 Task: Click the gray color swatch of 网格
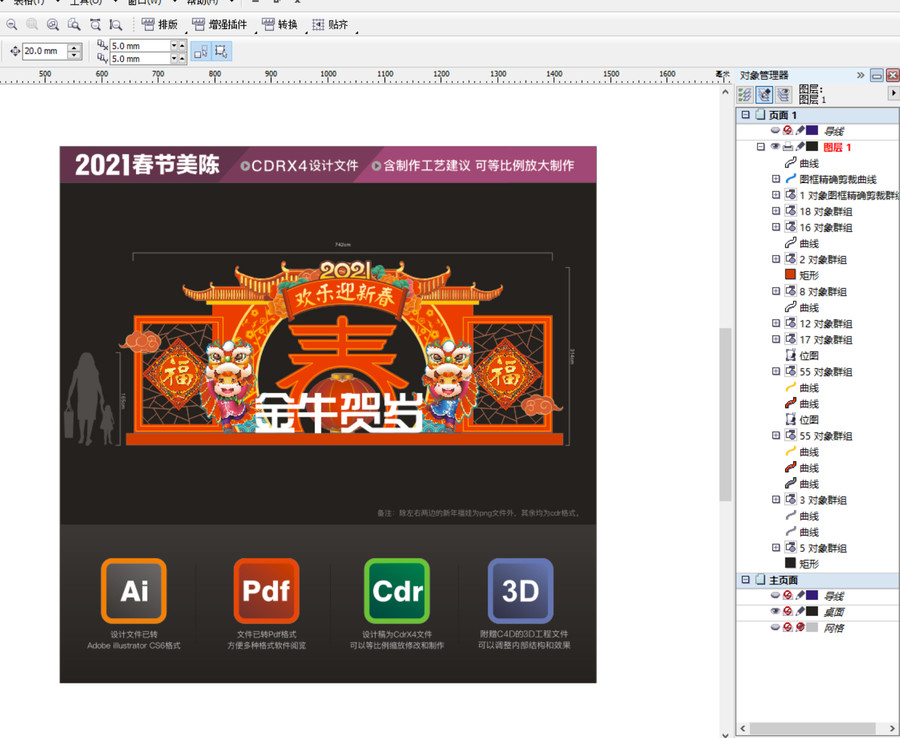(812, 627)
